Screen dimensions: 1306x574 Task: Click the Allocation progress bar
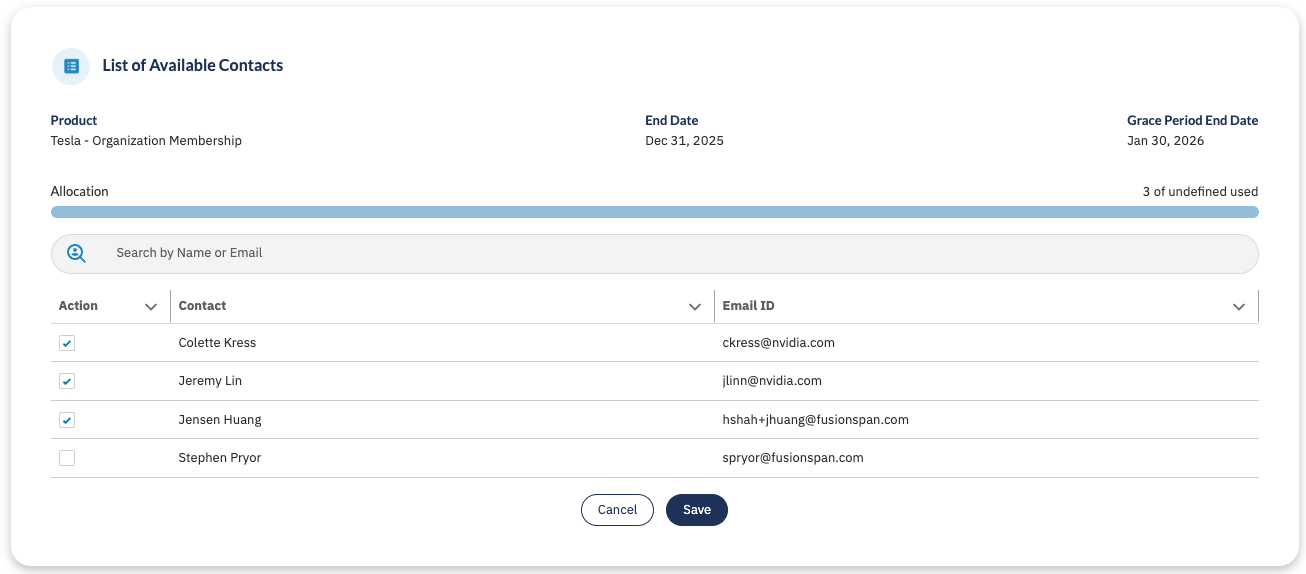click(x=655, y=212)
